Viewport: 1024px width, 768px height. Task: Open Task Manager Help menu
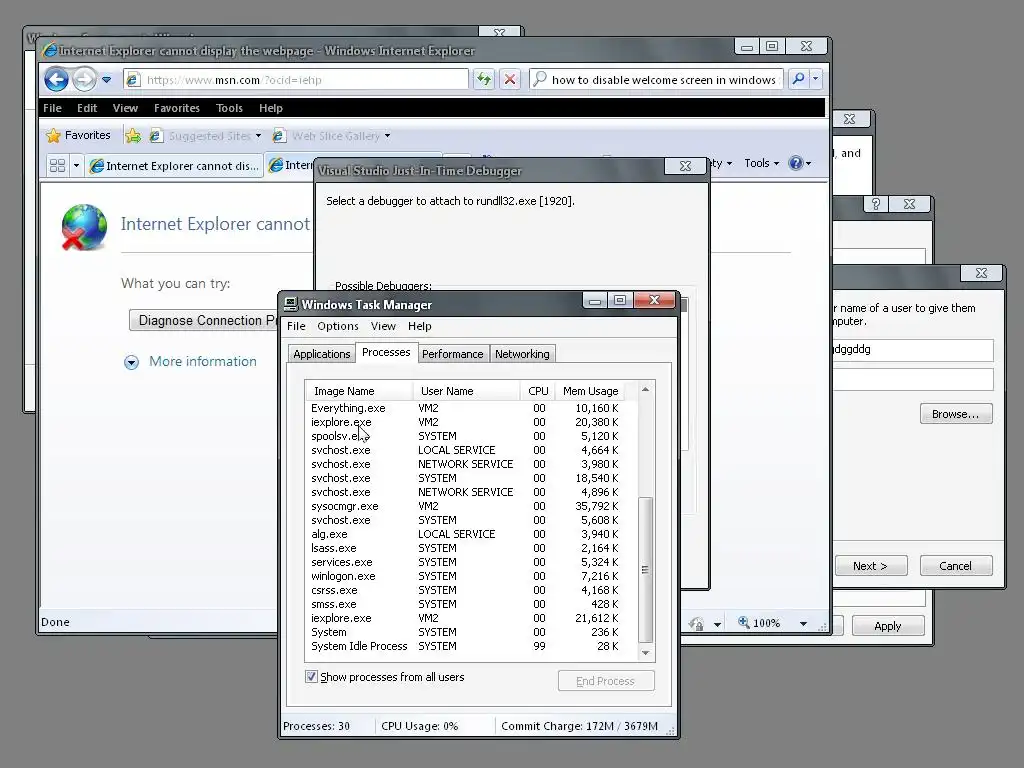(x=420, y=326)
